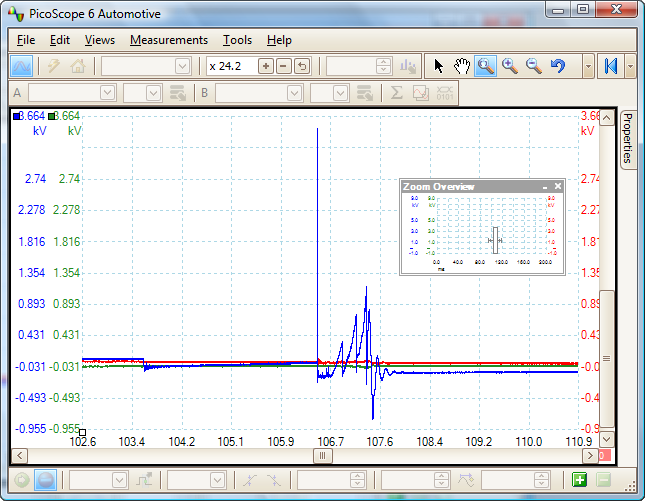Jump to first waveform buffer
This screenshot has width=645, height=501.
(x=611, y=66)
